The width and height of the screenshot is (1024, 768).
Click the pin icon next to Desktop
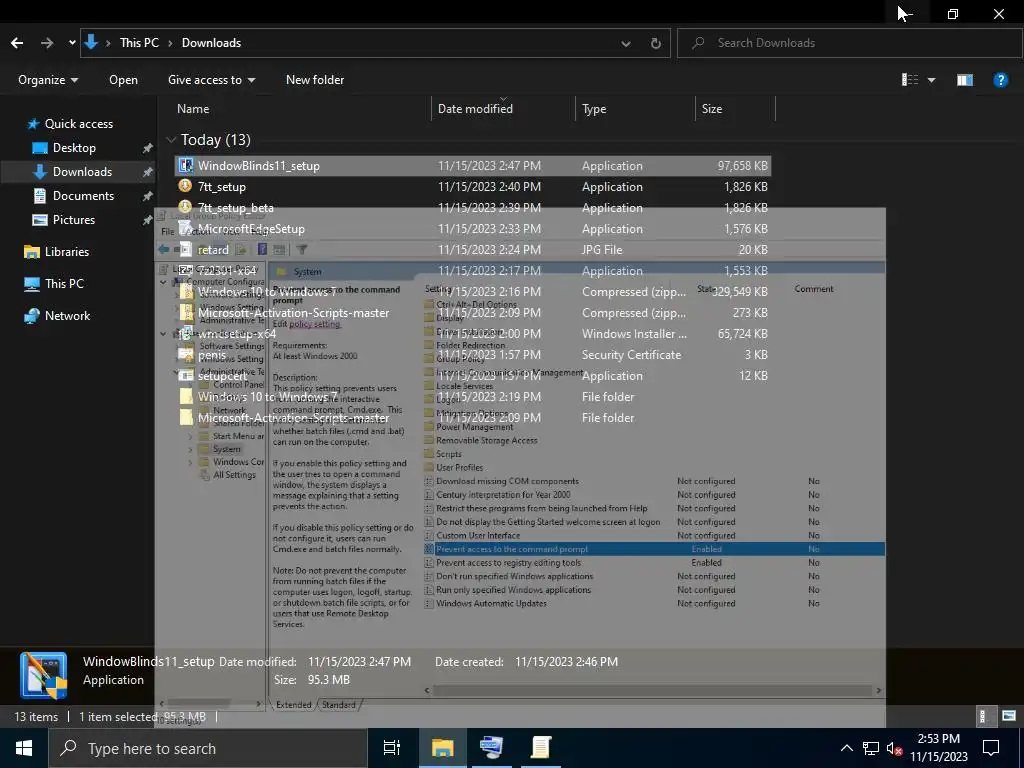[148, 148]
